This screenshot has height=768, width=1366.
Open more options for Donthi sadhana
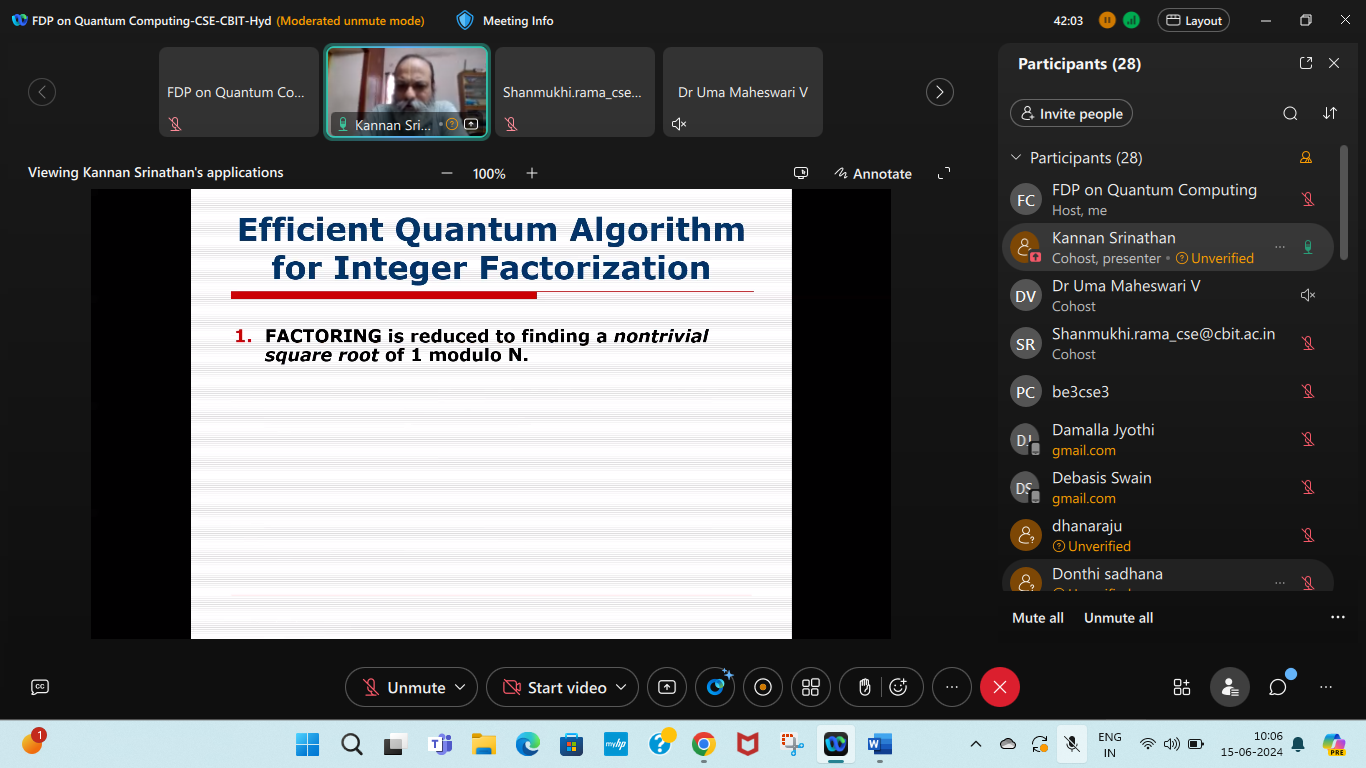pos(1280,582)
